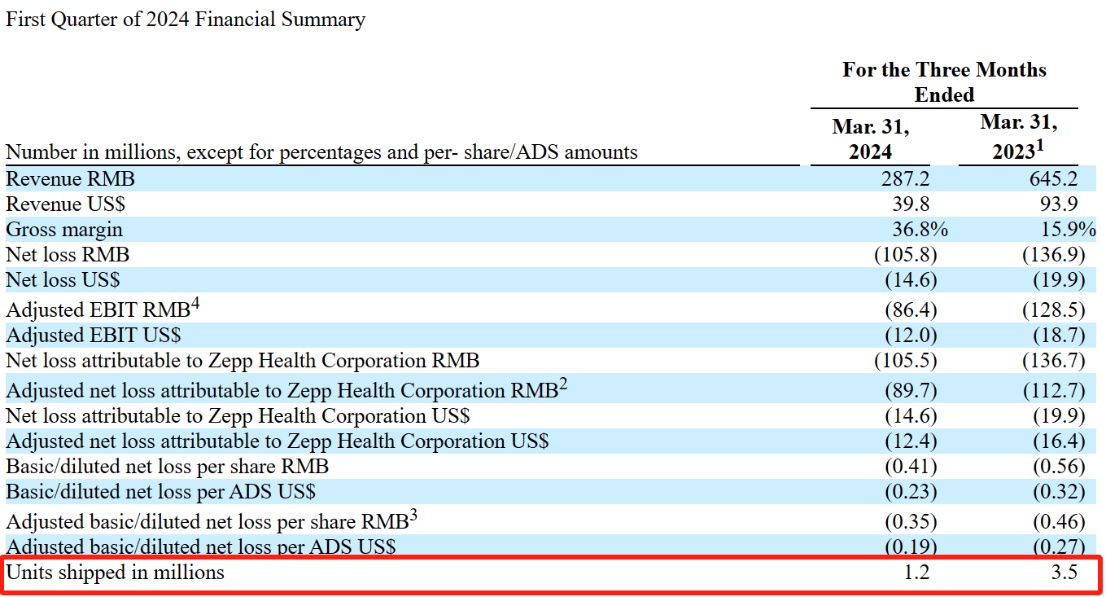
Task: Click the Units shipped in millions label
Action: [x=115, y=572]
